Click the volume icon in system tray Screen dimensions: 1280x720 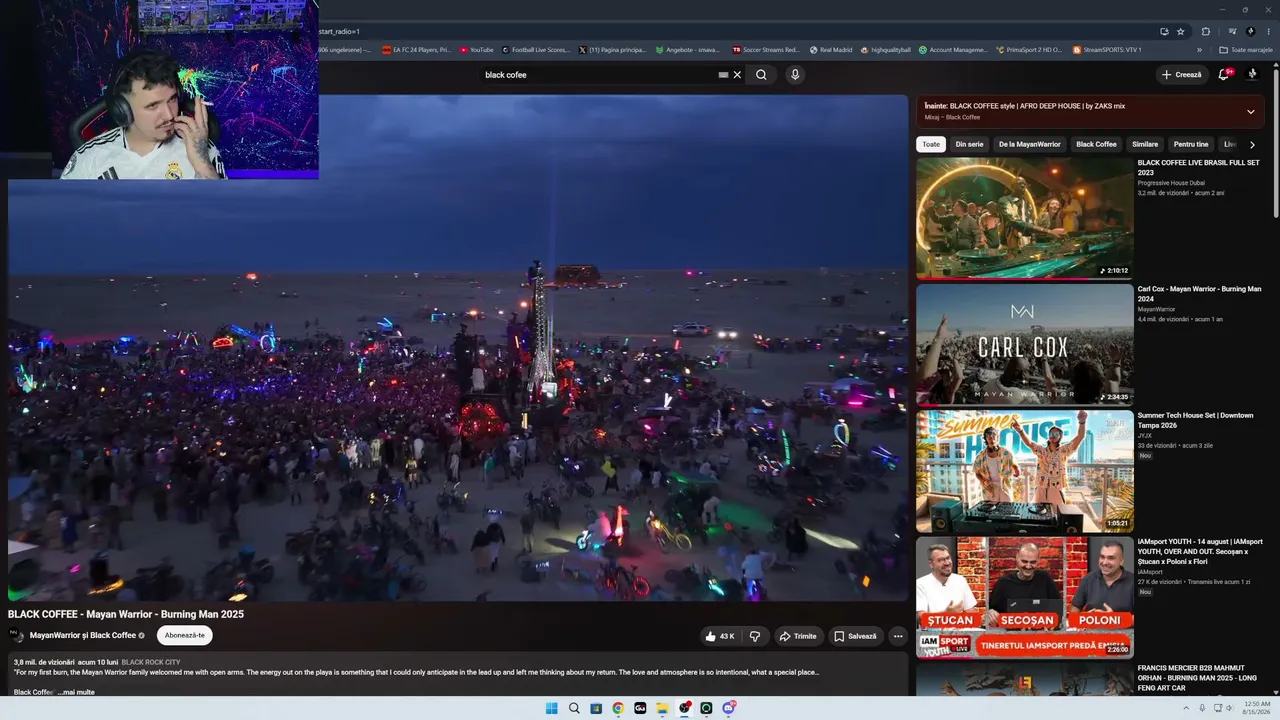tap(1229, 708)
